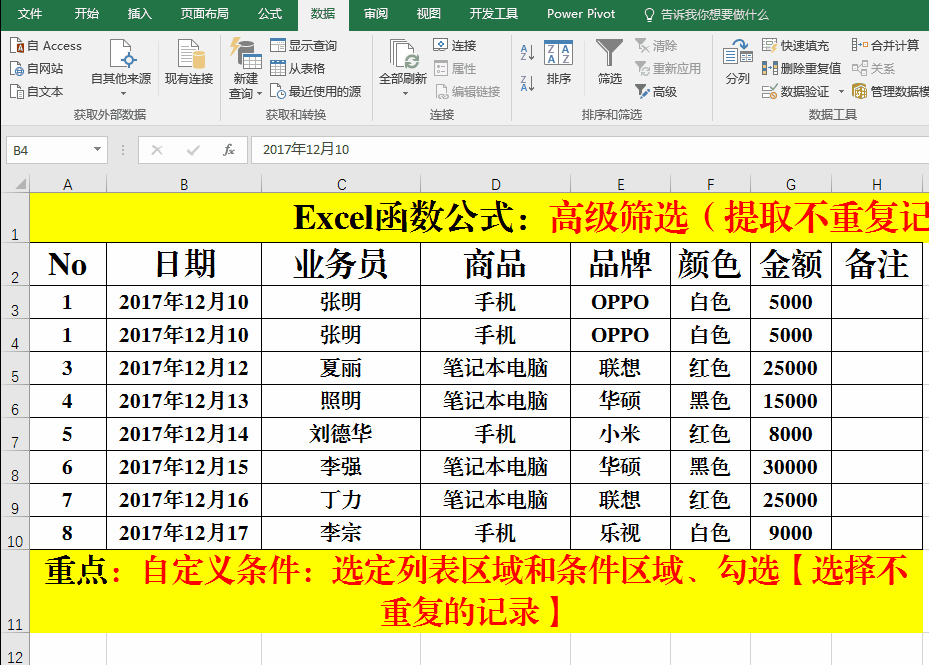Click 删除重复值 remove duplicates
929x665 pixels.
click(x=801, y=69)
